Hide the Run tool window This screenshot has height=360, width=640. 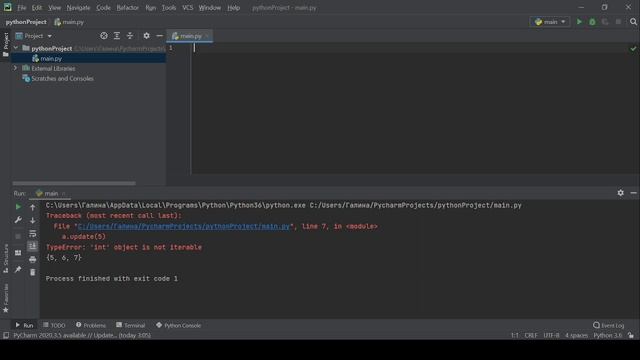coord(633,193)
